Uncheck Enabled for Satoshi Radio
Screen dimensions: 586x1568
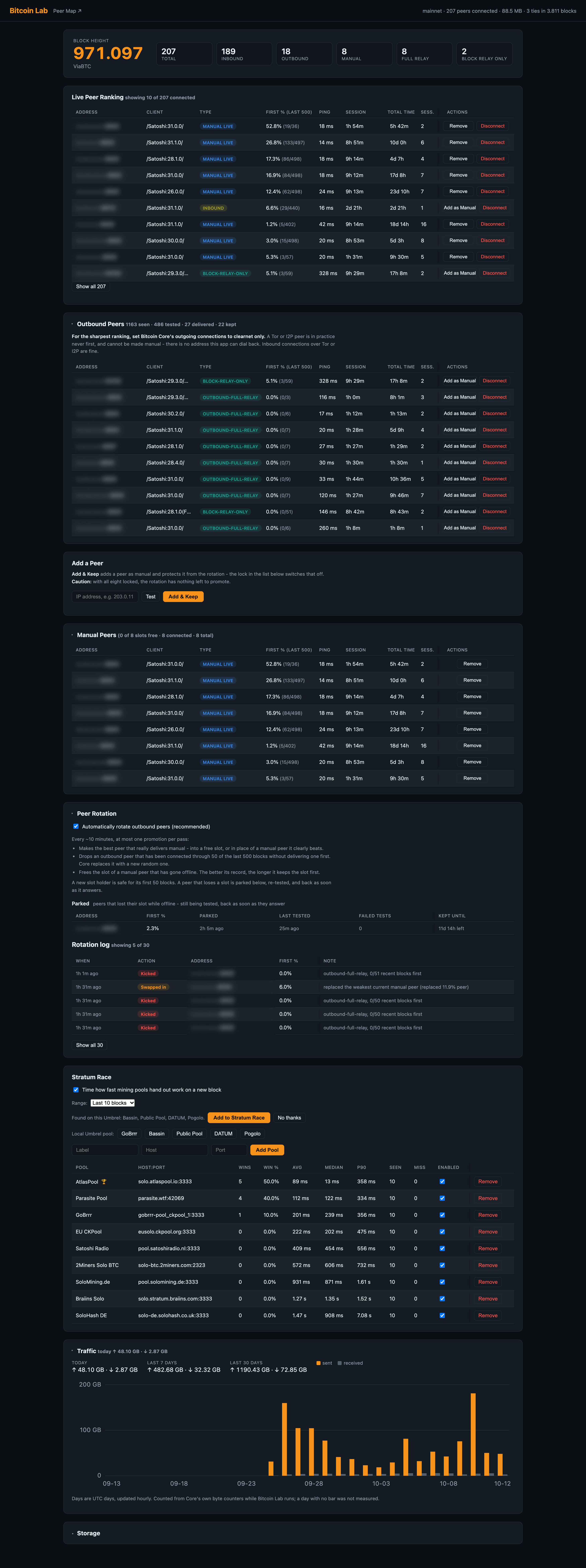click(x=442, y=1248)
